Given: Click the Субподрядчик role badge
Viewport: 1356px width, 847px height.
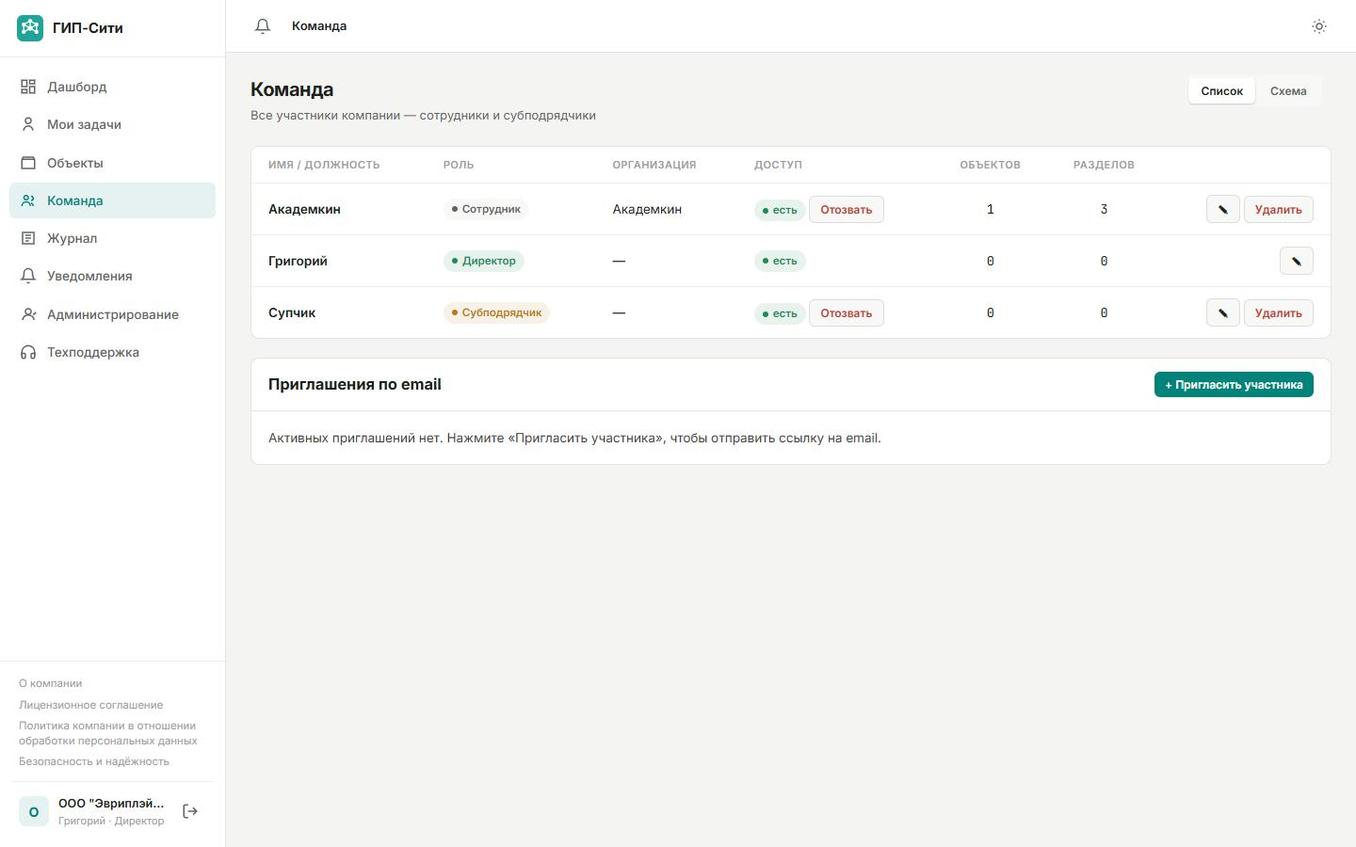Looking at the screenshot, I should tap(497, 313).
